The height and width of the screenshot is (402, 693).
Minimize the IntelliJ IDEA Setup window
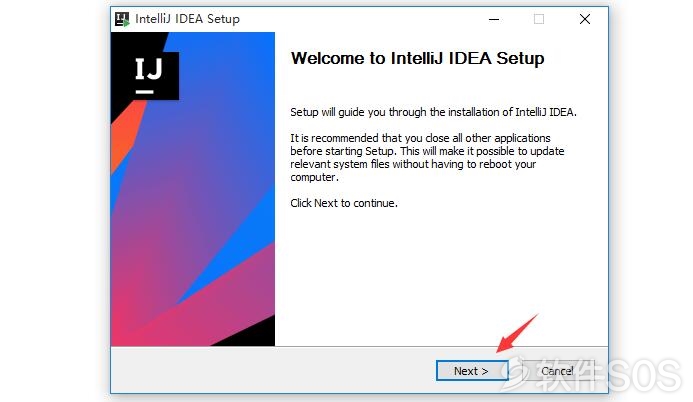(x=494, y=19)
